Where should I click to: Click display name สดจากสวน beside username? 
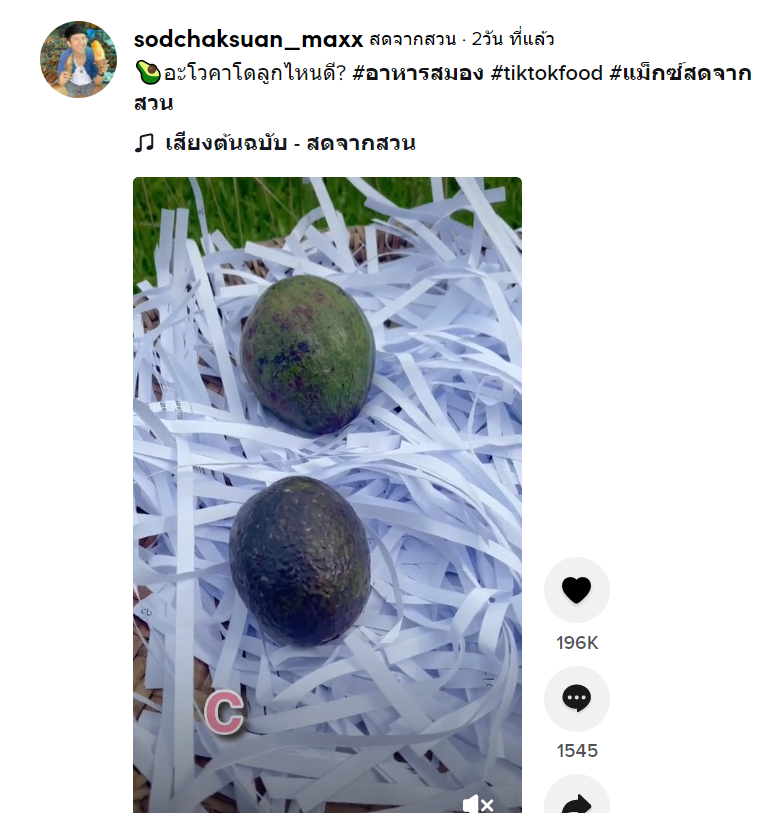click(413, 39)
